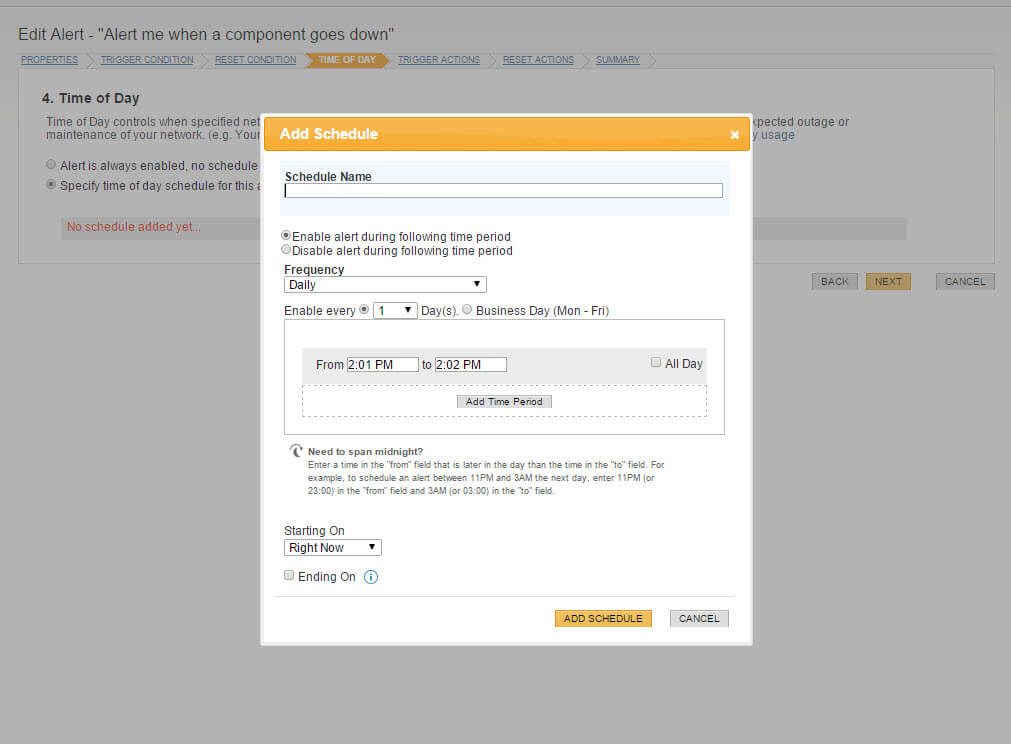Jump to the TRIGGER ACTIONS step
The image size is (1011, 744).
point(438,60)
